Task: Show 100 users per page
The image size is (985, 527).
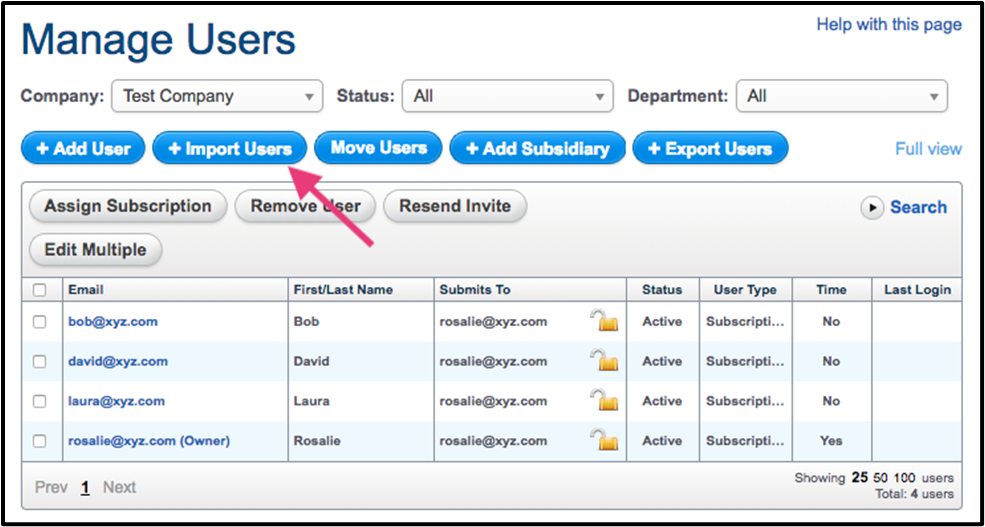Action: pos(905,478)
